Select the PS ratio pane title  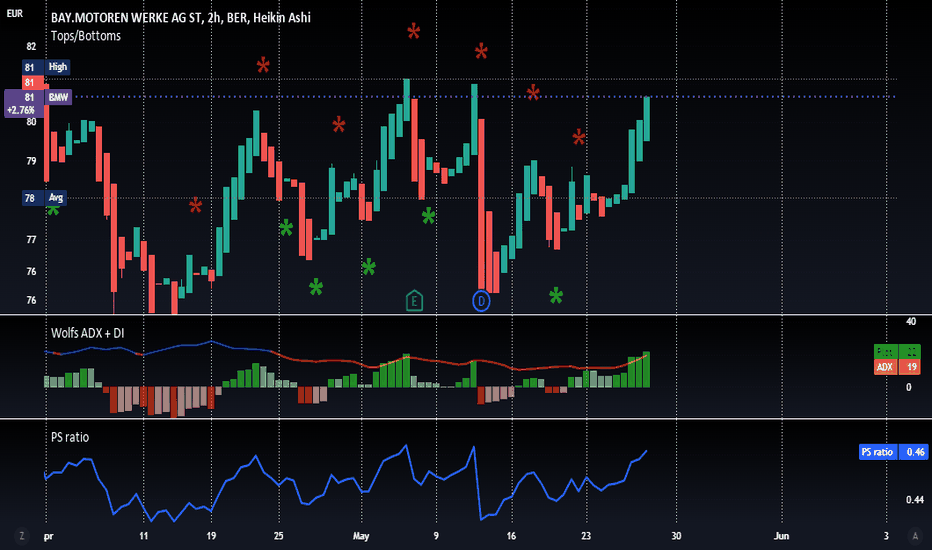[x=70, y=437]
